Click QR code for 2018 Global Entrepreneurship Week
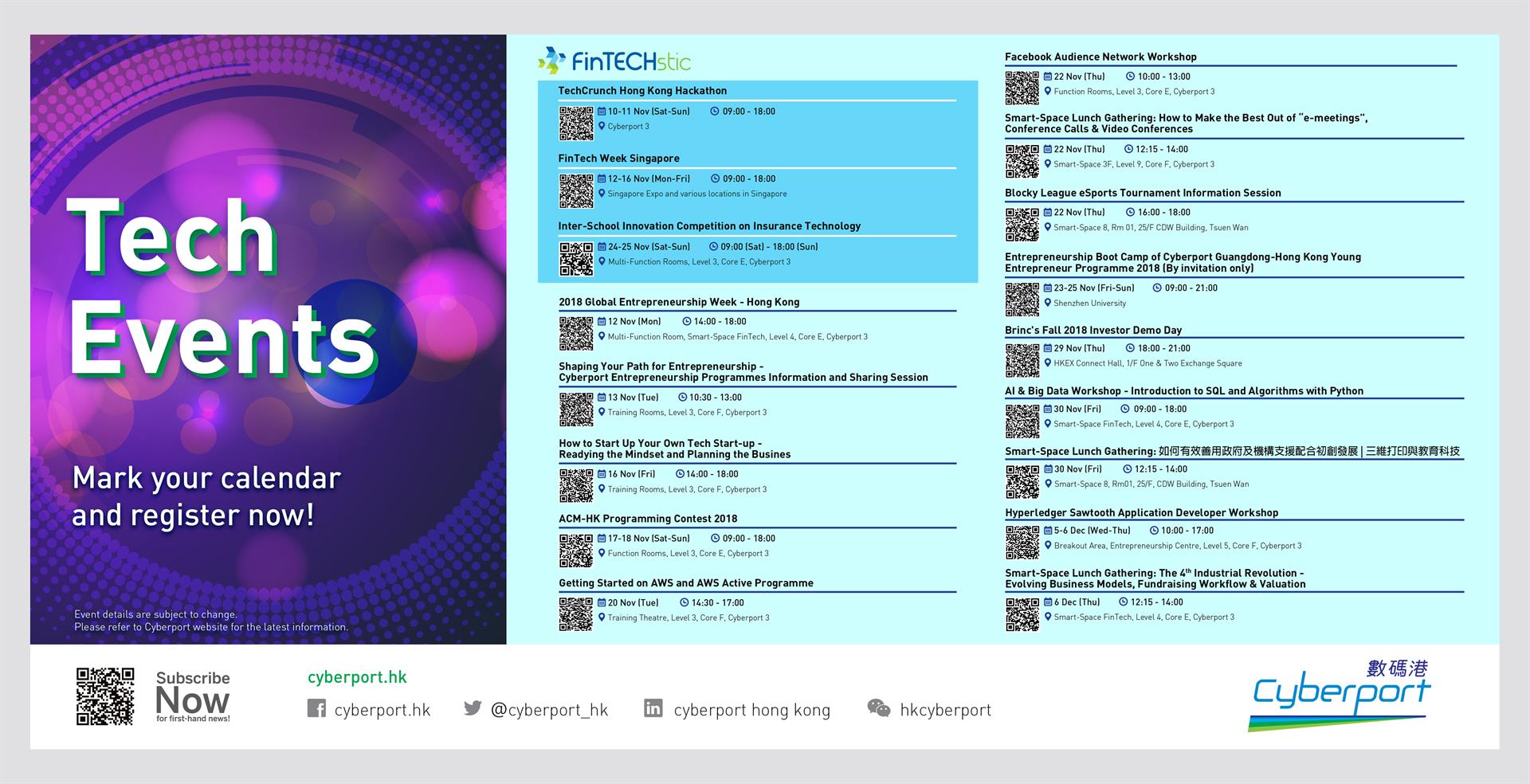 click(576, 333)
